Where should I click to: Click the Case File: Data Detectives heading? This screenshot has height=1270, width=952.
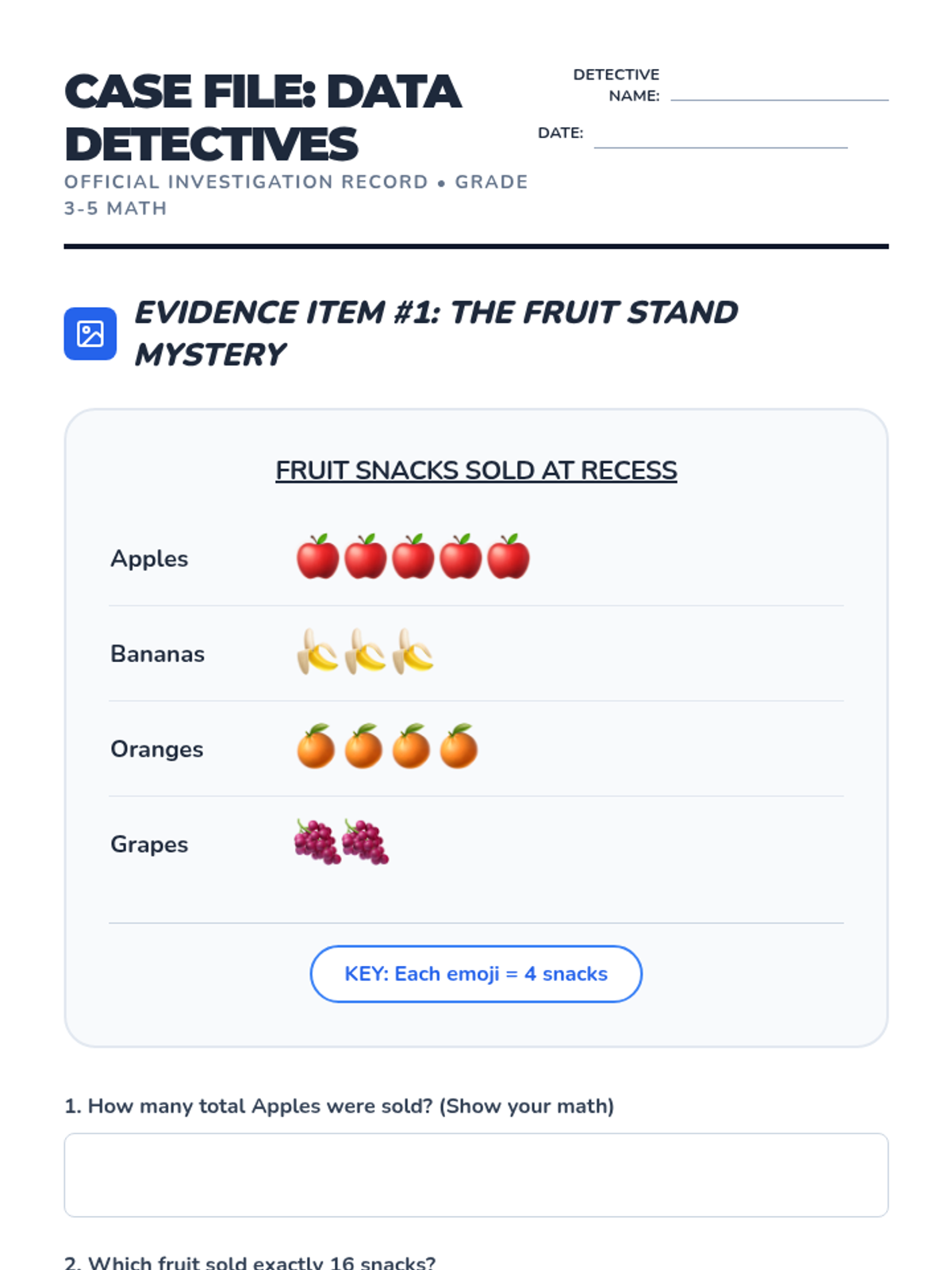coord(263,117)
